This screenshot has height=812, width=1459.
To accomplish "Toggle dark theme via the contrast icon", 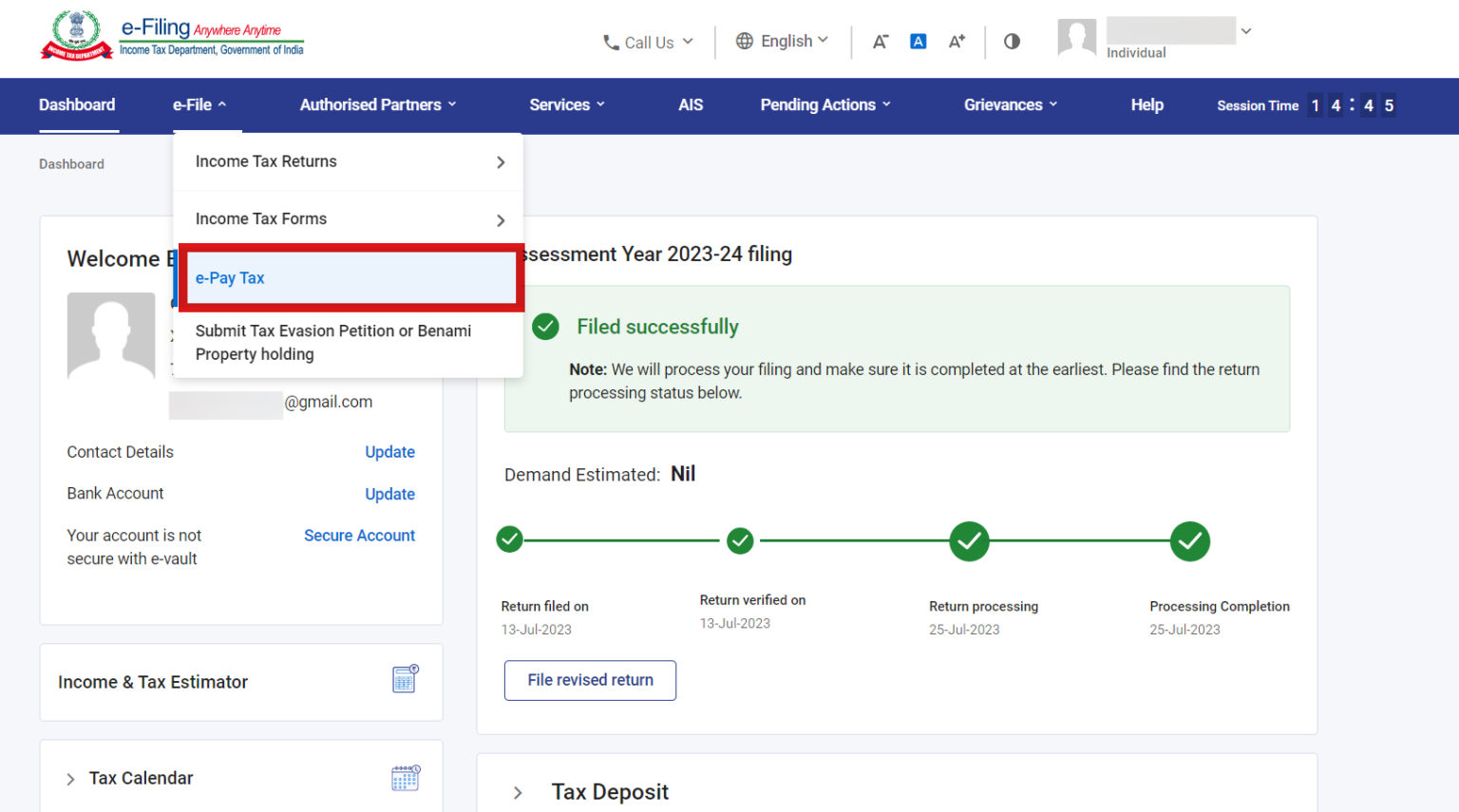I will [x=1011, y=41].
